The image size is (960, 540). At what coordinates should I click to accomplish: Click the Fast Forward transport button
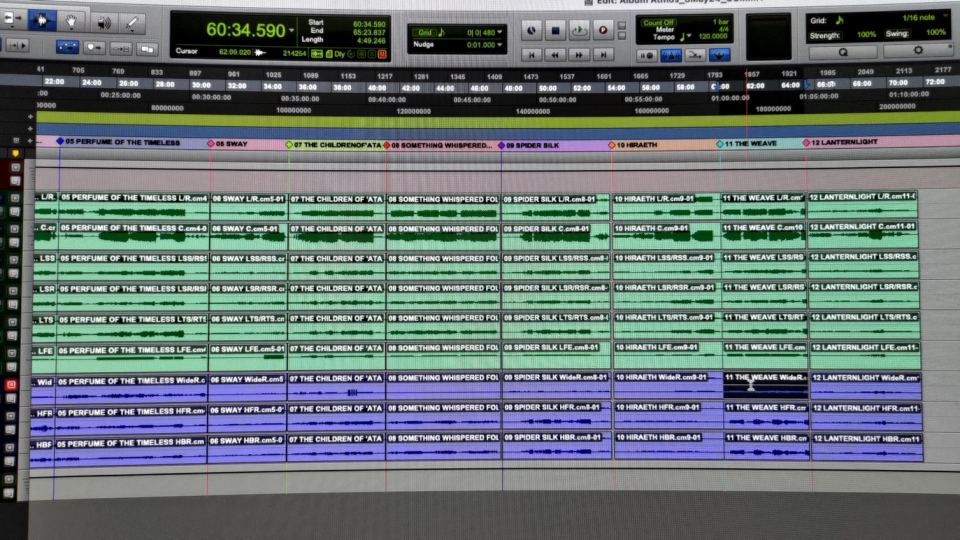point(579,54)
